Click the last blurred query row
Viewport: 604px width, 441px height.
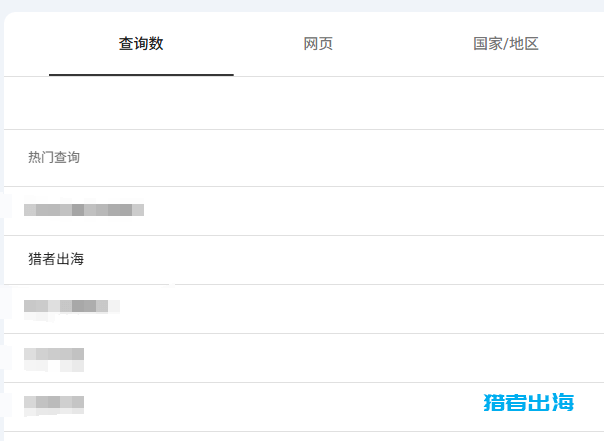point(54,405)
